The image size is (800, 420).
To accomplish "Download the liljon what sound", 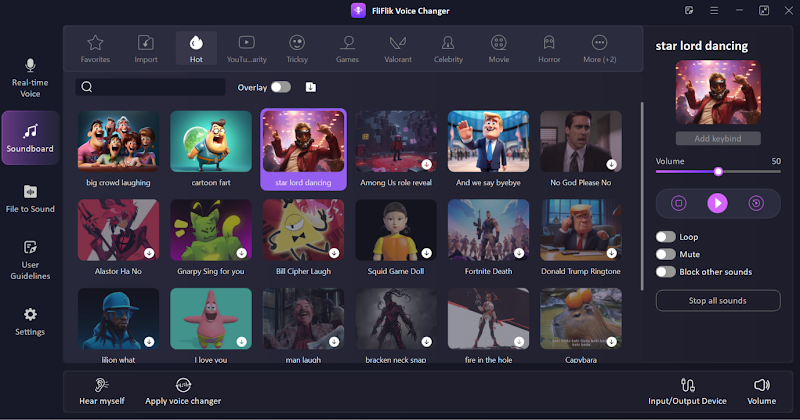I will 149,342.
